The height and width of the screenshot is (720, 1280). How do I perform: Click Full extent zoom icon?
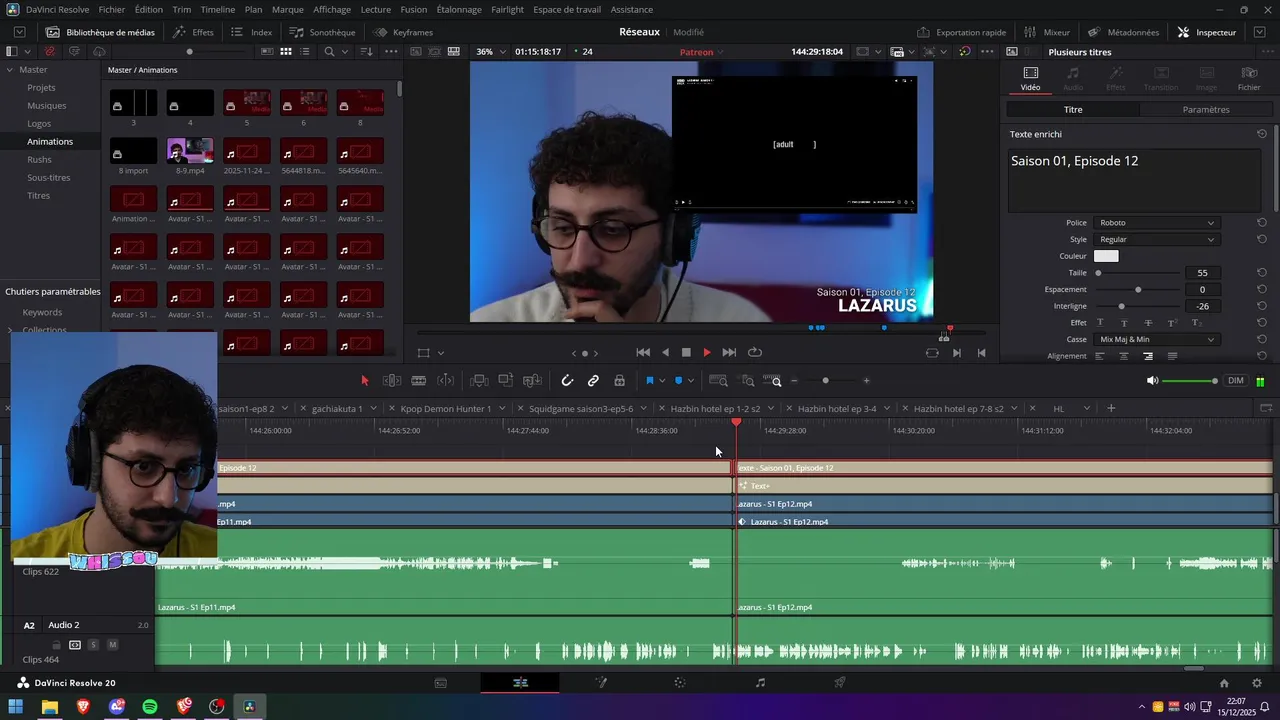click(718, 381)
